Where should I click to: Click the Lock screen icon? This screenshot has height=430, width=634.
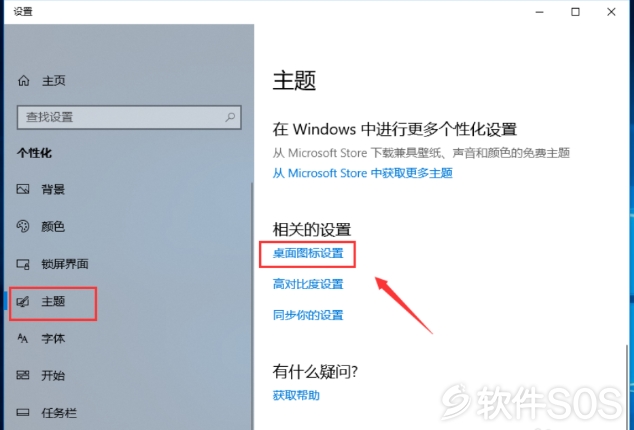[23, 264]
